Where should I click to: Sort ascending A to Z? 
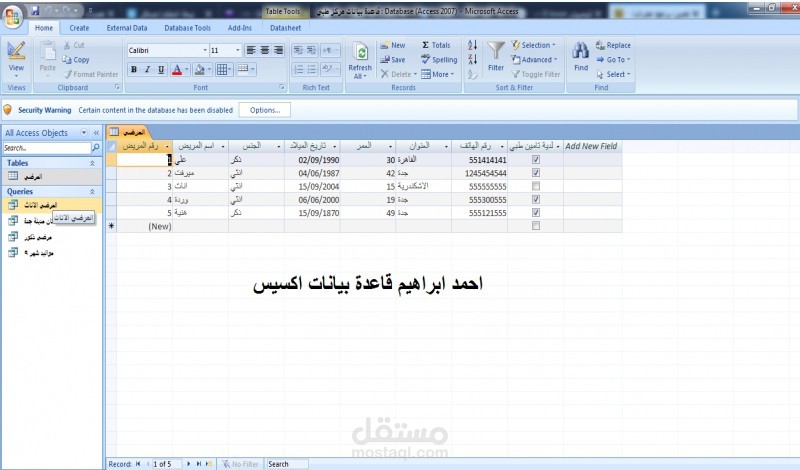472,45
